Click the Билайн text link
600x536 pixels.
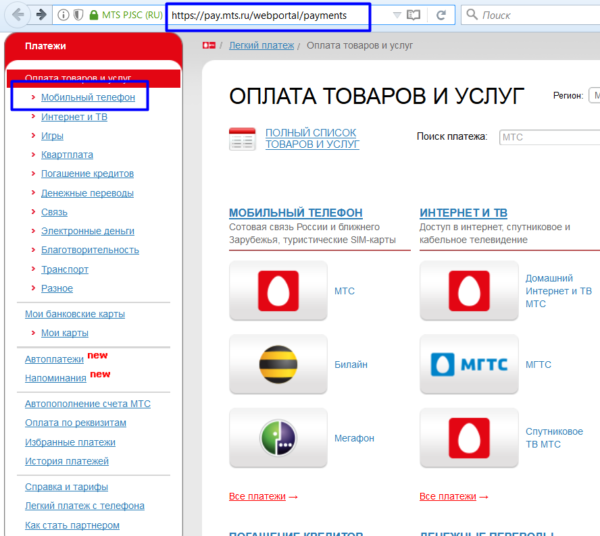pyautogui.click(x=351, y=365)
